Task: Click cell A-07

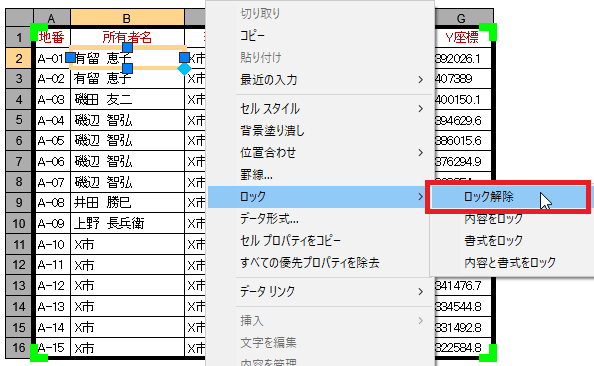Action: coord(52,182)
